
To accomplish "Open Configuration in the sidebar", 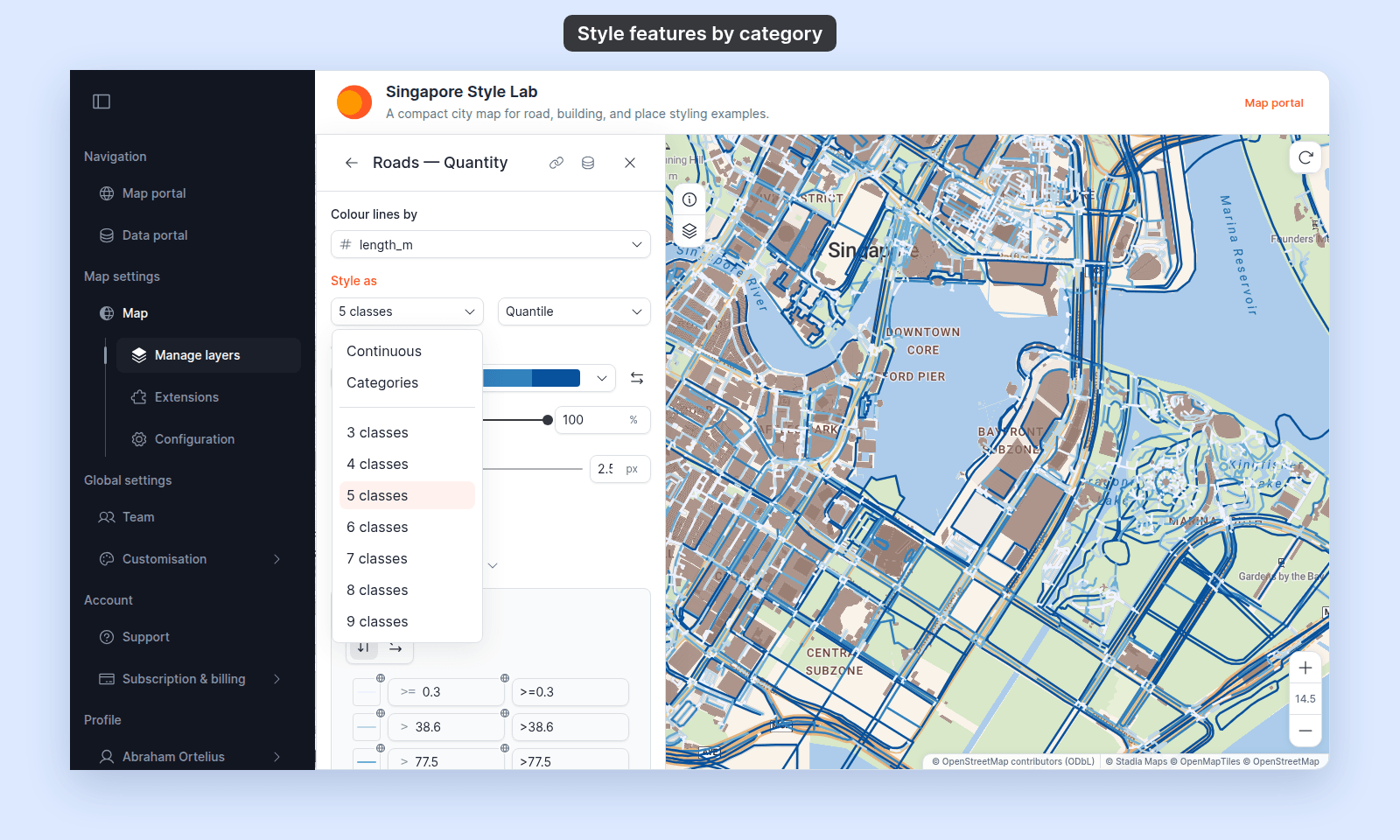I will 208,439.
